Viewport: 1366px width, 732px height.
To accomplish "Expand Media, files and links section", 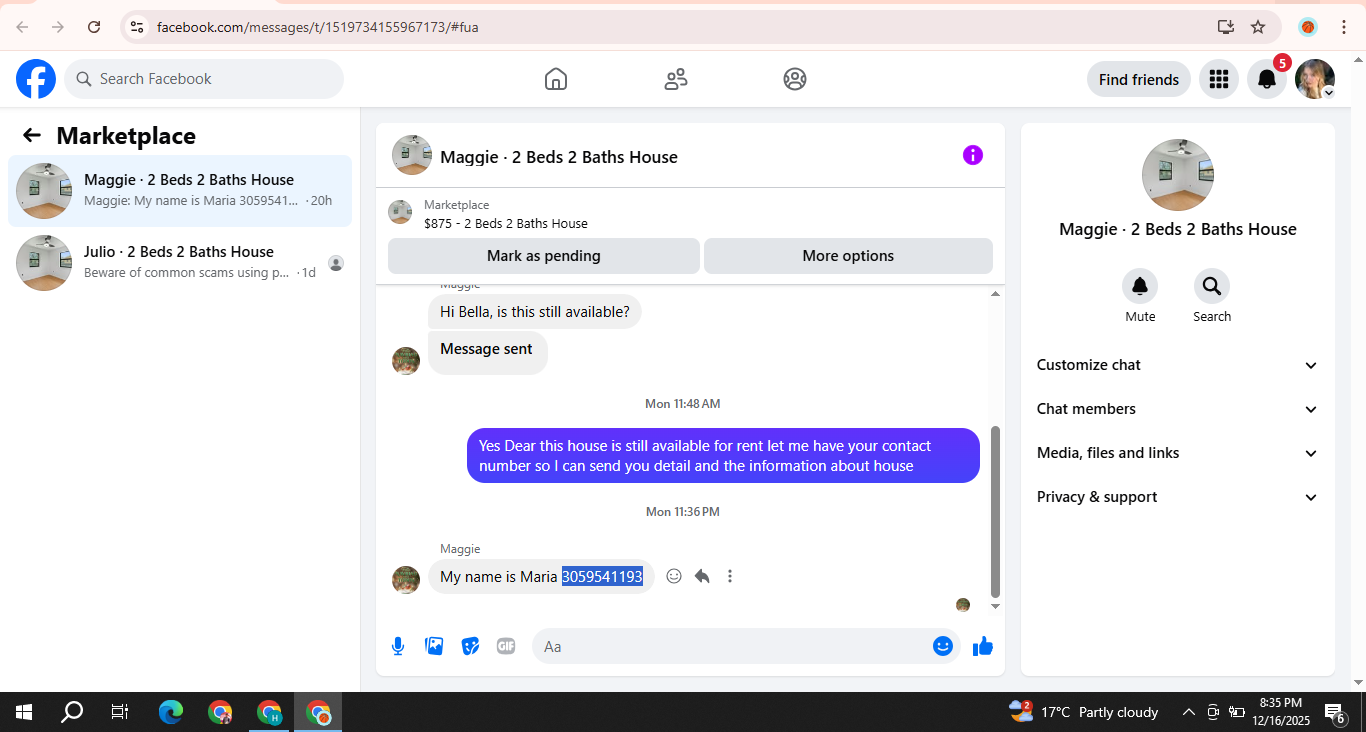I will coord(1178,453).
